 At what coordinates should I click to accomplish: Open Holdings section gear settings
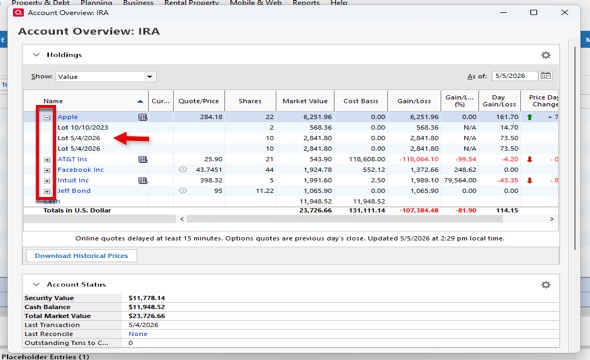tap(546, 55)
